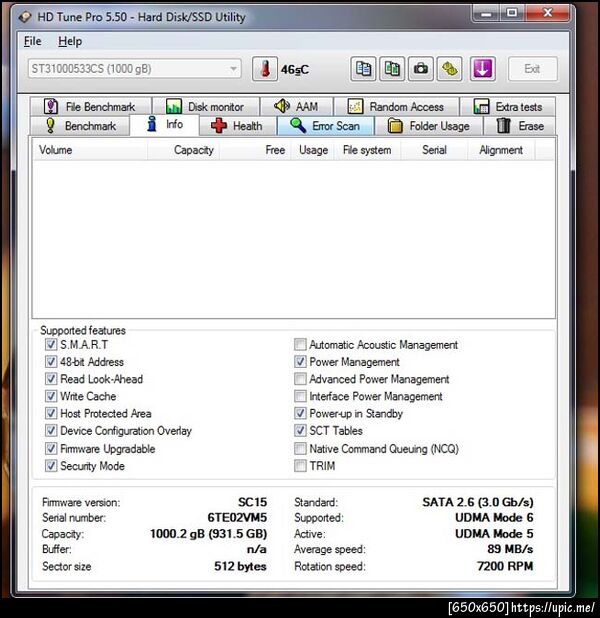Click the Exit button
Image resolution: width=600 pixels, height=618 pixels.
(533, 69)
